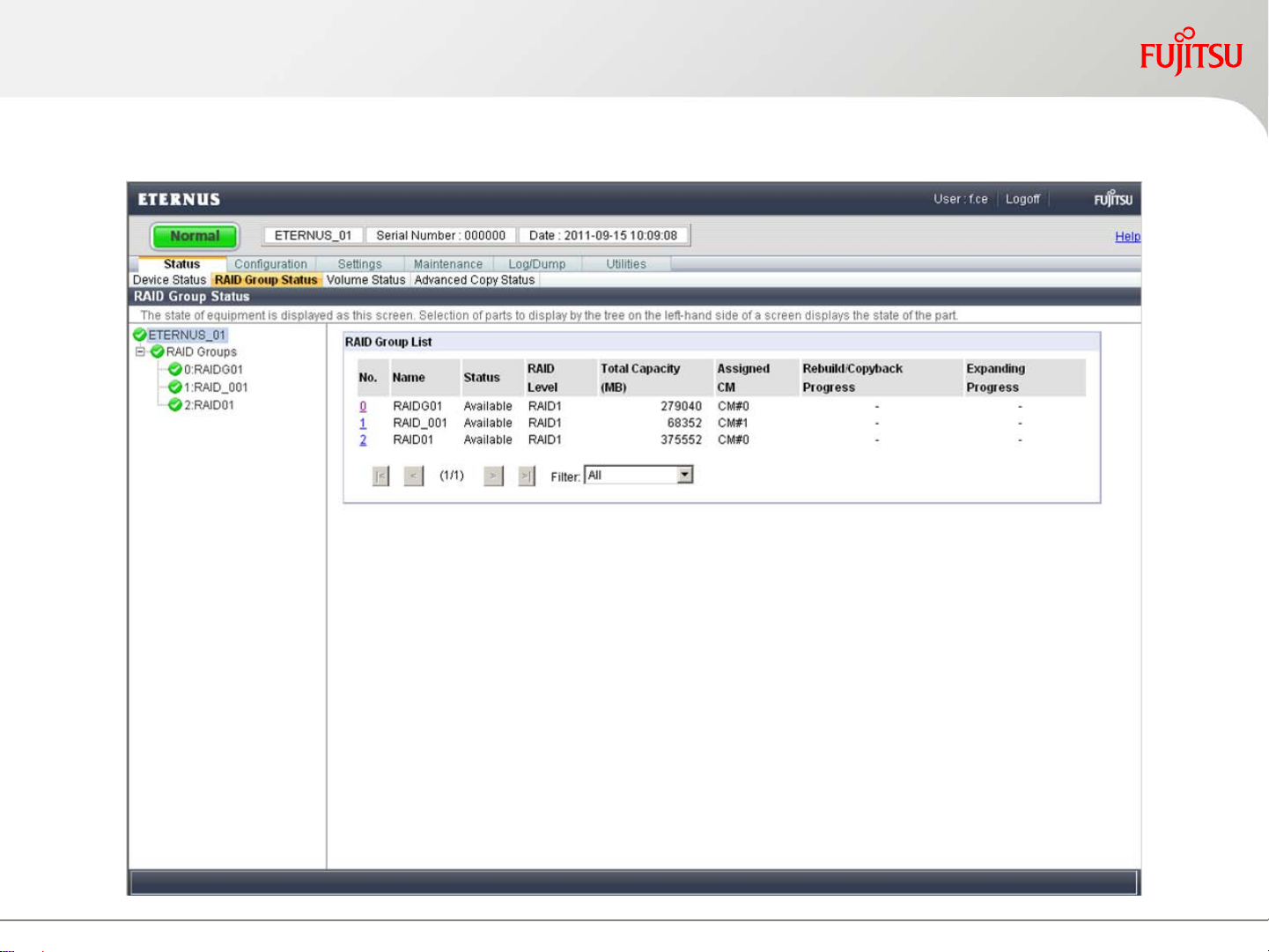Go to first page of RAID list
The image size is (1269, 952).
pos(380,476)
